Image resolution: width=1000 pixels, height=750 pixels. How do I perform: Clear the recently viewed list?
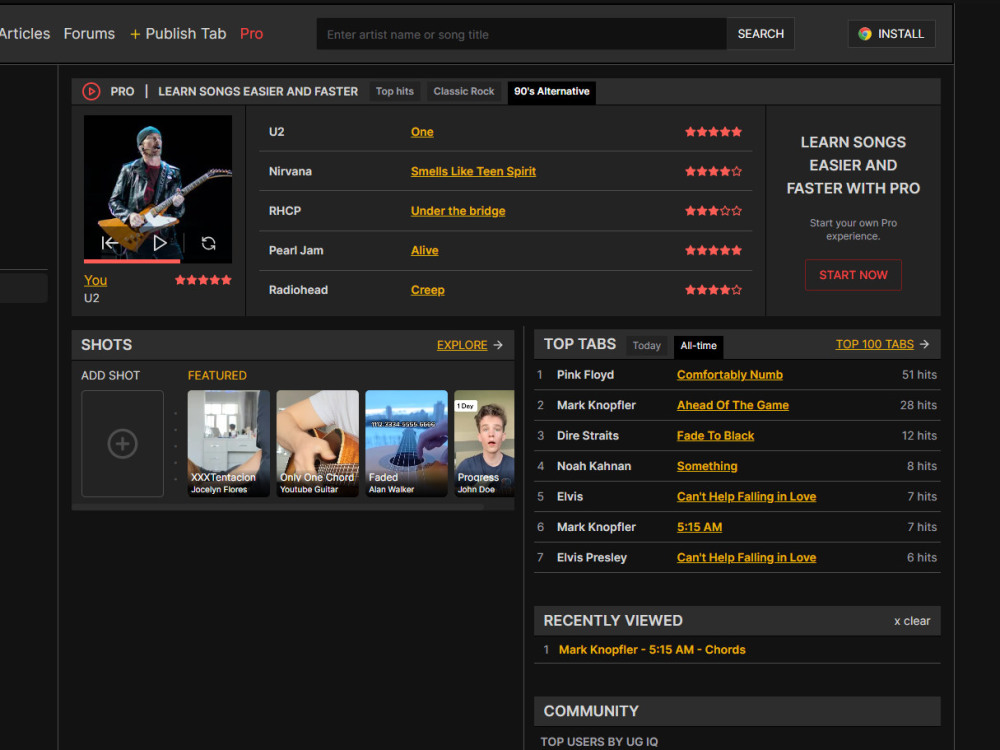tap(912, 621)
